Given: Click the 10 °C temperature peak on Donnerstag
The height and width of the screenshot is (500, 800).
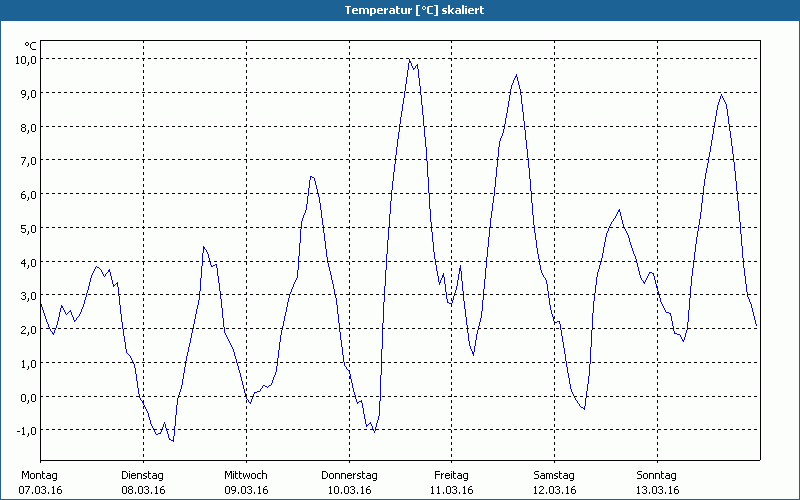Looking at the screenshot, I should (409, 59).
